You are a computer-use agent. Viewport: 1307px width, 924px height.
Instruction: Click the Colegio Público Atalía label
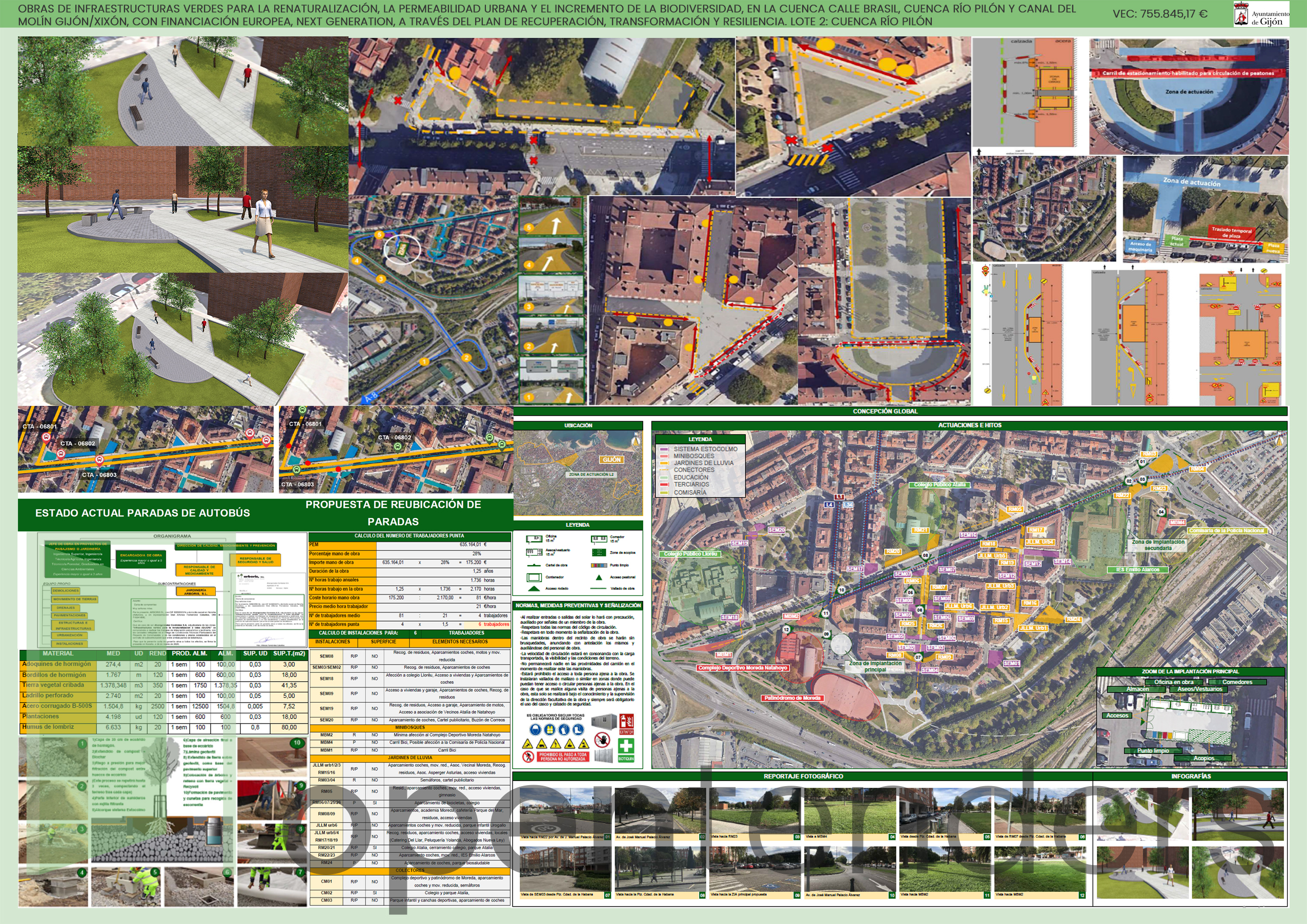tap(940, 484)
